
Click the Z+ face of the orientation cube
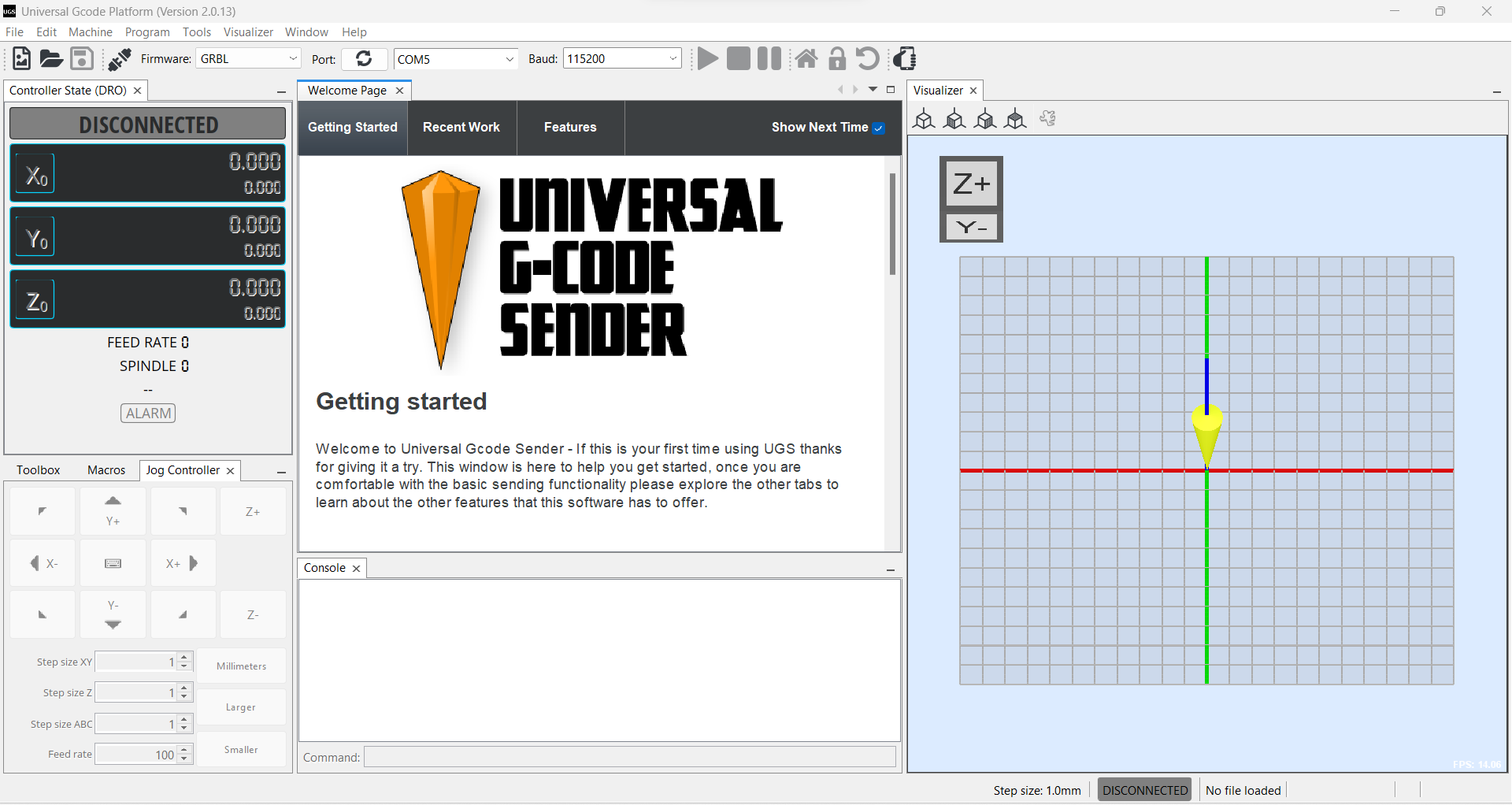pos(971,184)
